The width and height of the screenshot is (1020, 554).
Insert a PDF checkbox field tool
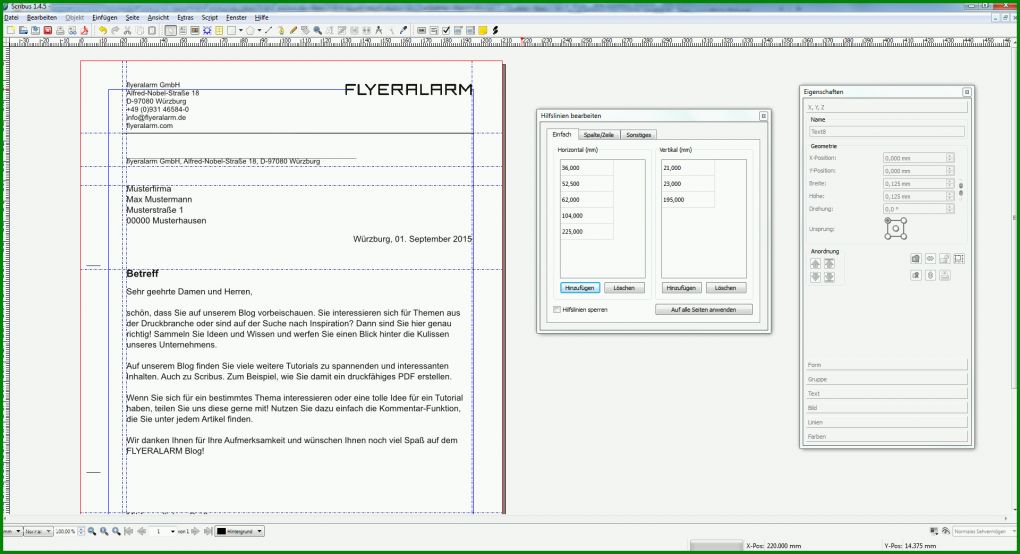tap(446, 30)
